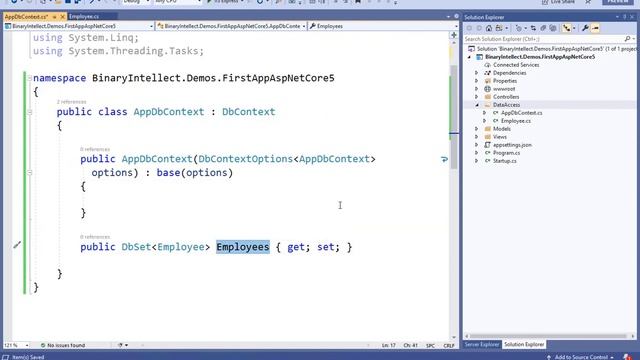Screen dimensions: 640x360
Task: Click No issues found status indicator
Action: pyautogui.click(x=63, y=345)
